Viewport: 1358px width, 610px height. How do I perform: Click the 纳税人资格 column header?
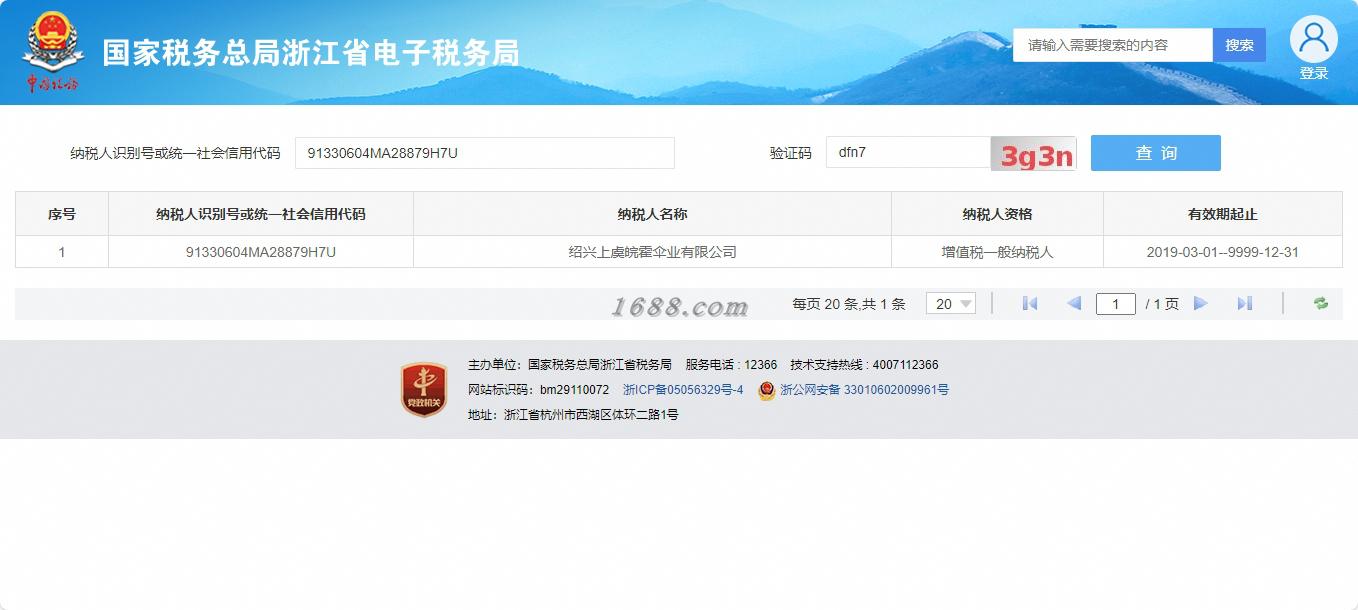click(997, 214)
